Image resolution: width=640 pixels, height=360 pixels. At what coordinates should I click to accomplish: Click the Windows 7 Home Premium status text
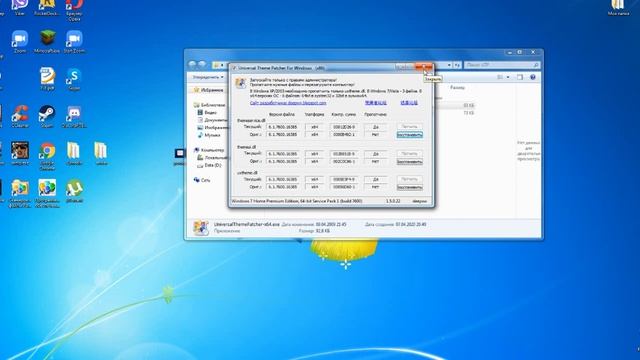coord(297,201)
